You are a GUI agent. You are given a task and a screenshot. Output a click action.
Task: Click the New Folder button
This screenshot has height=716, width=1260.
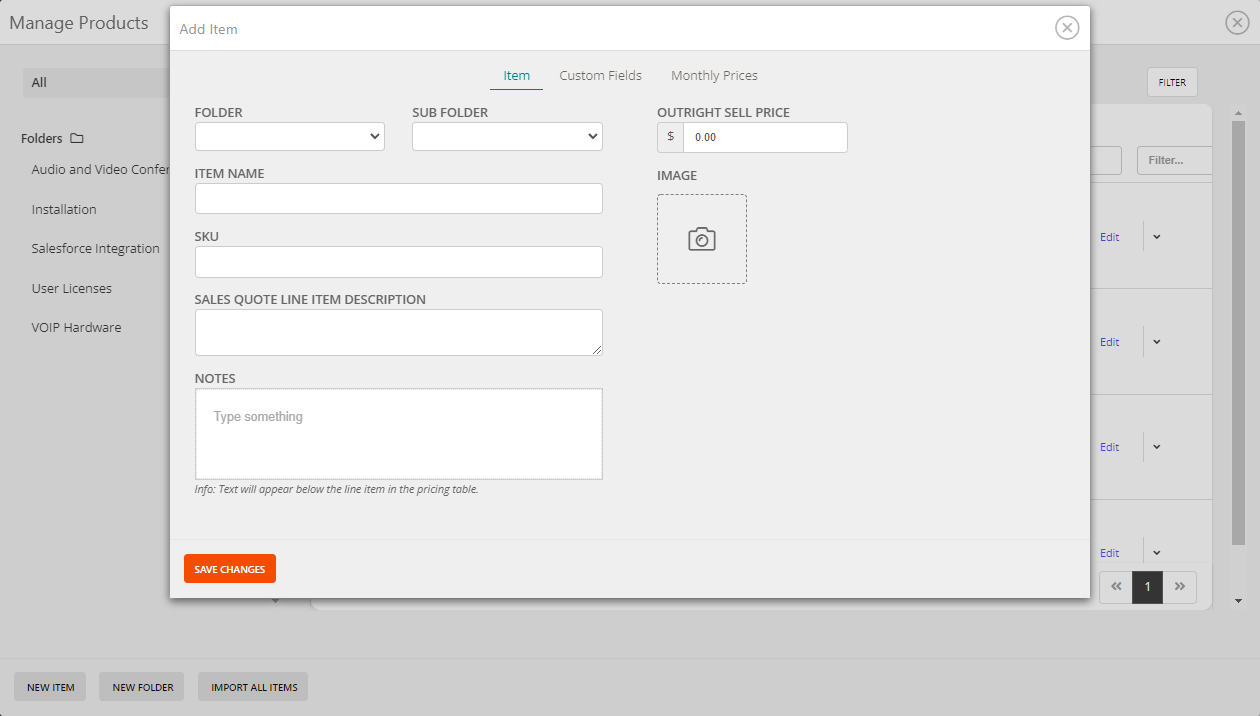pos(142,687)
